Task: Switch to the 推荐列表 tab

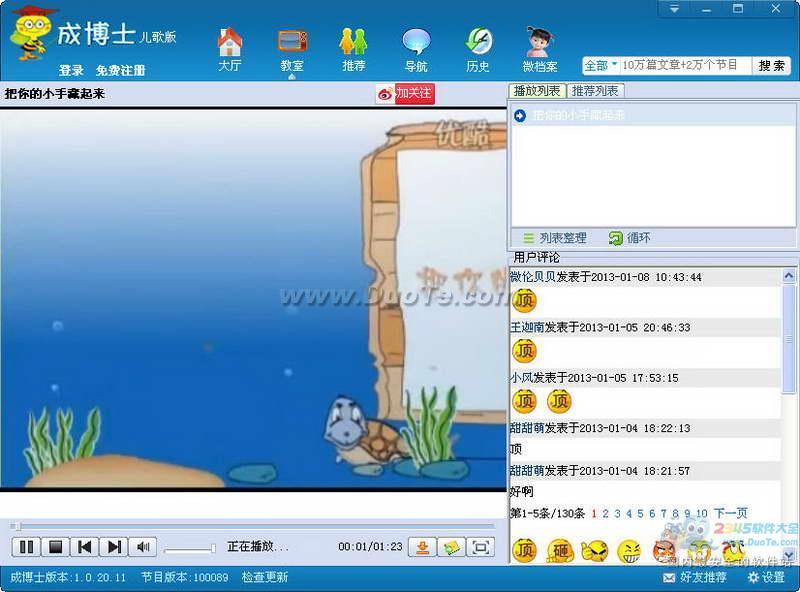Action: coord(596,91)
